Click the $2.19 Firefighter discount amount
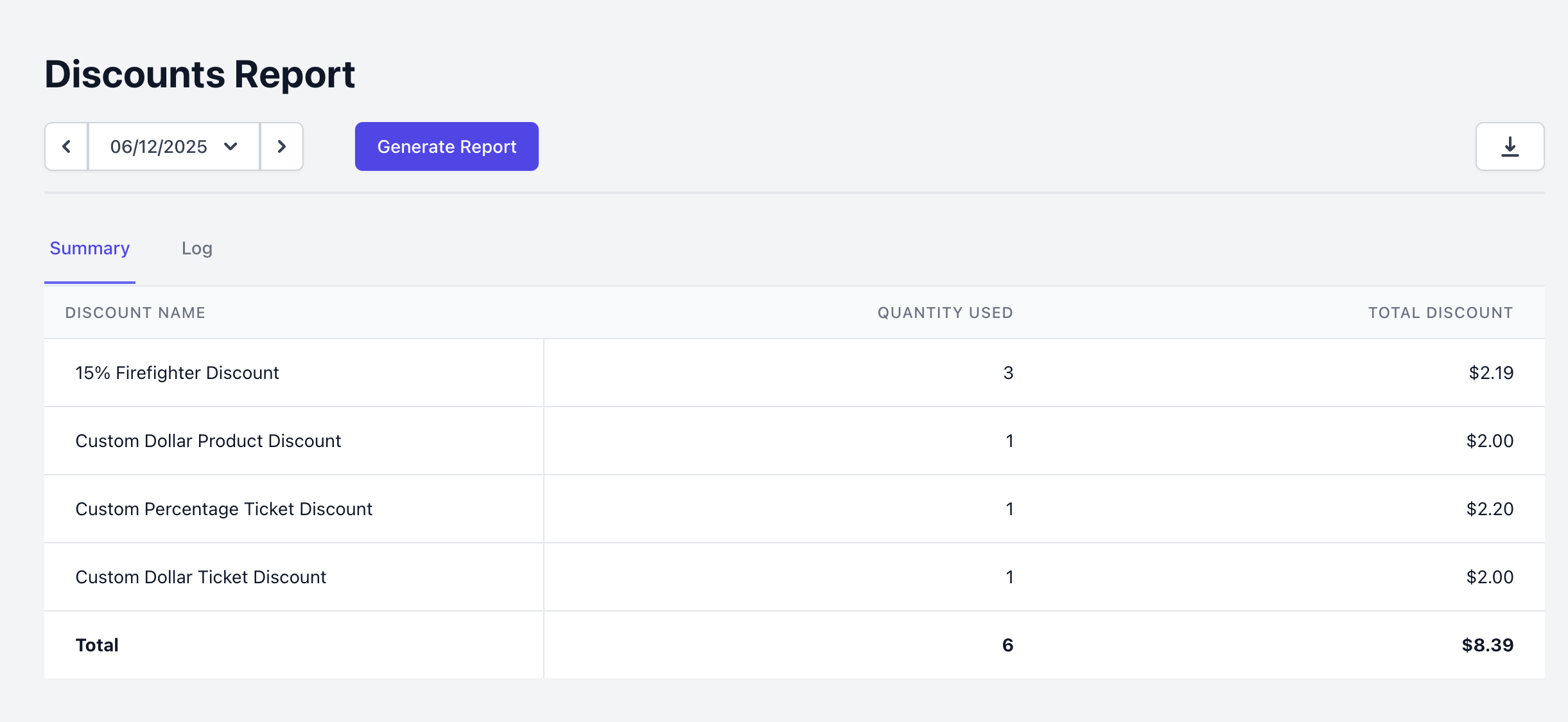This screenshot has width=1568, height=722. coord(1491,373)
